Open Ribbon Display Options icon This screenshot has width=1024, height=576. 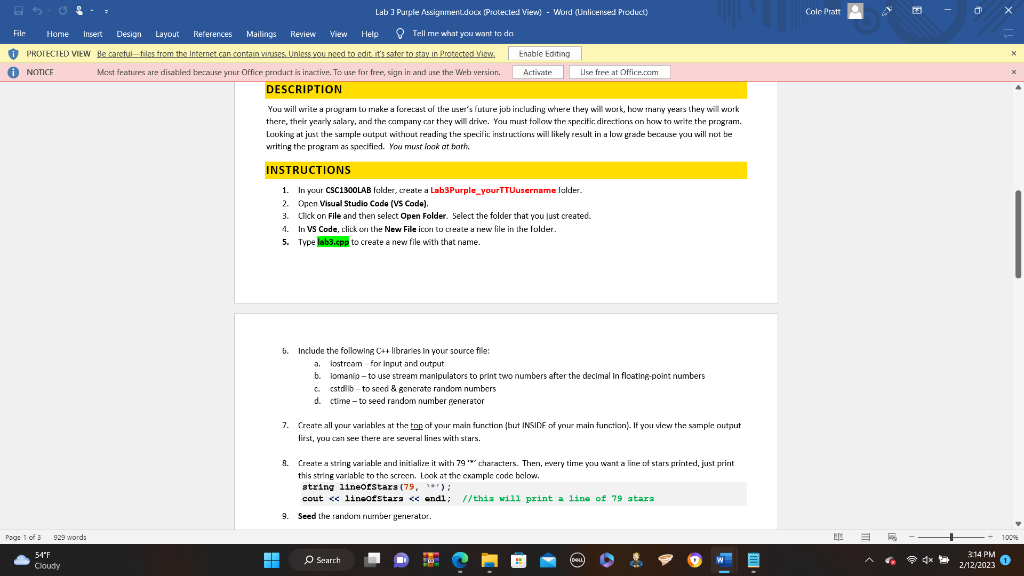[917, 11]
